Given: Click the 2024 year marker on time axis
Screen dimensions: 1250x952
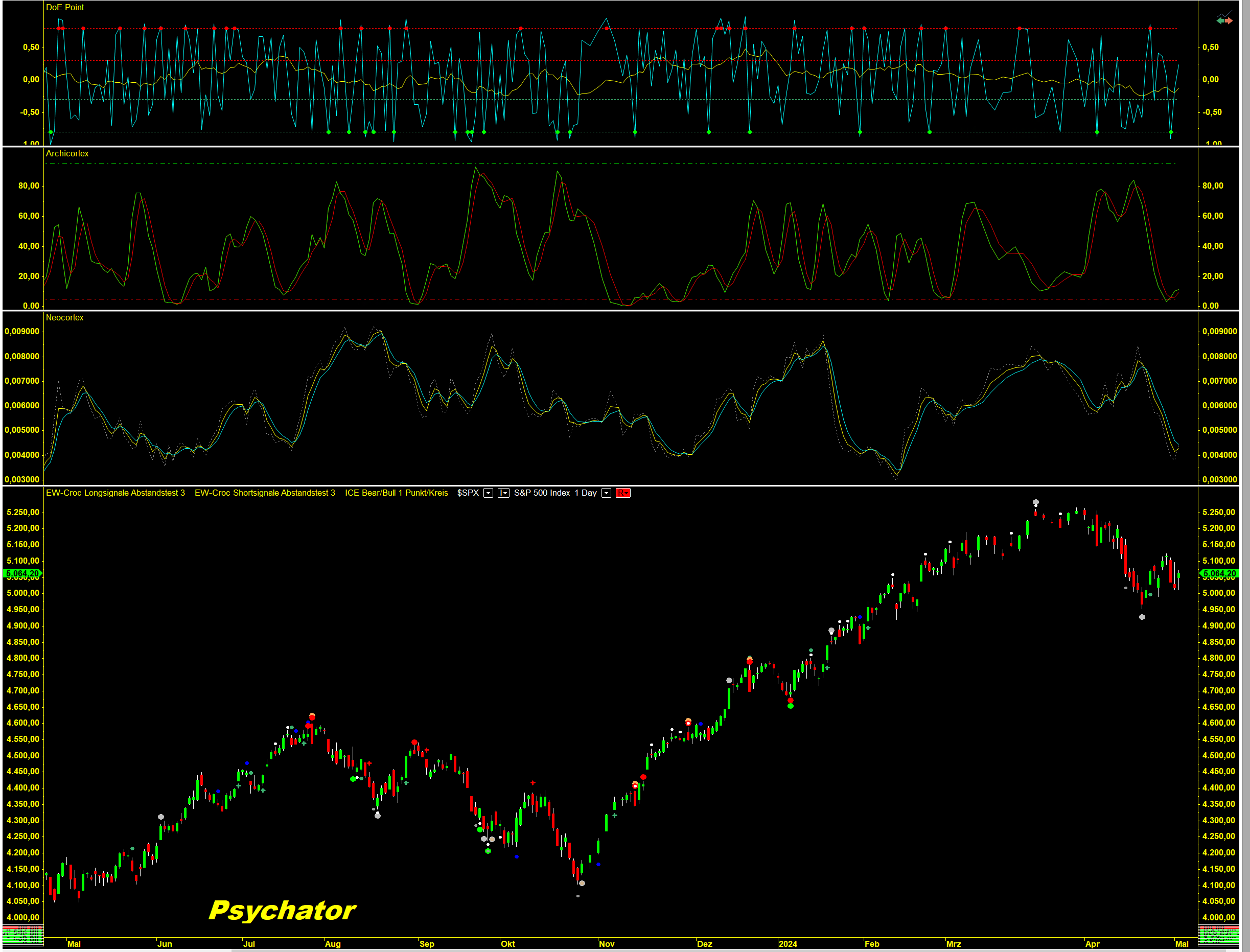Looking at the screenshot, I should (x=788, y=943).
